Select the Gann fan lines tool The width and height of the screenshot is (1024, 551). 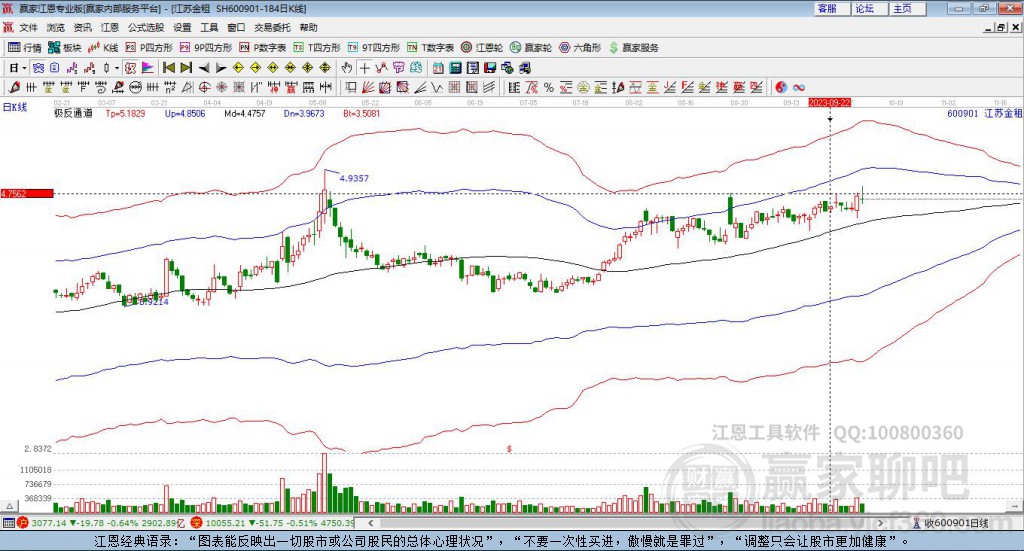369,87
